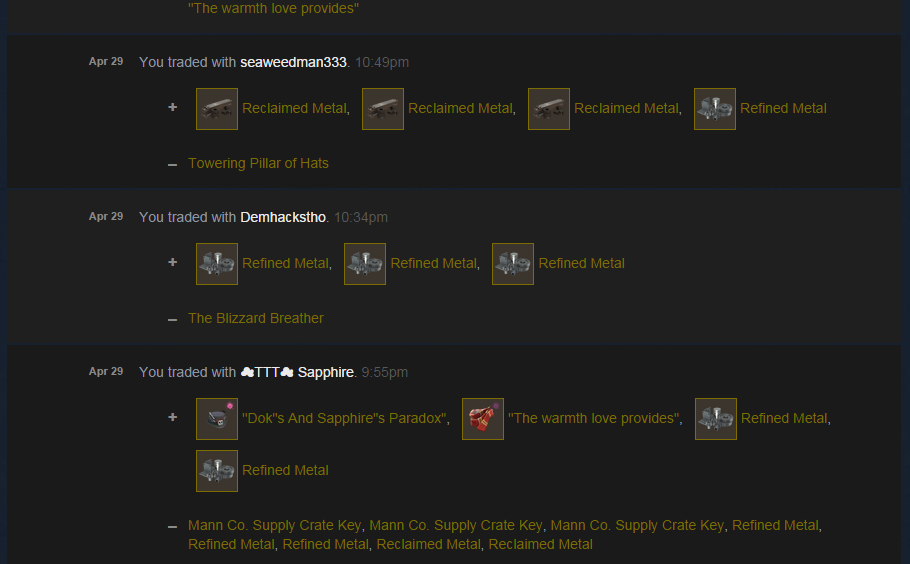Click first Reclaimed Metal icon in seaweedman333 trade
Viewport: 910px width, 564px height.
click(x=216, y=109)
